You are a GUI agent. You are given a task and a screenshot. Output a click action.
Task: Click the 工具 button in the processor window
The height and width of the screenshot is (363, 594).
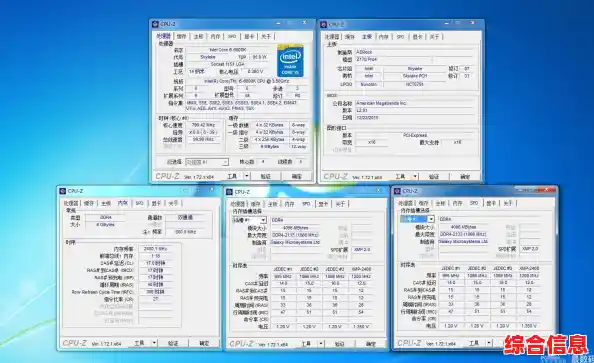pos(232,176)
